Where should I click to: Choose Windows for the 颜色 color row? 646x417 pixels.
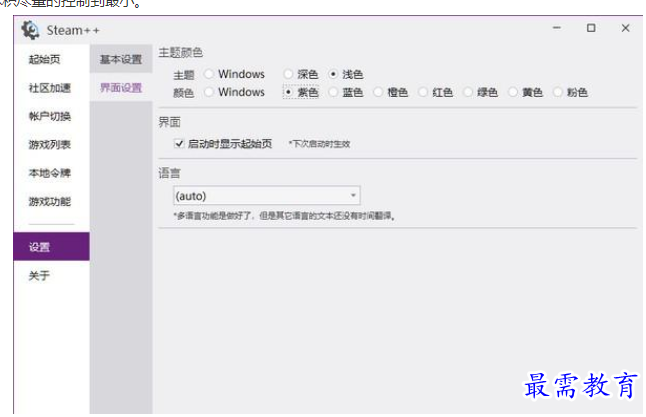click(x=235, y=92)
